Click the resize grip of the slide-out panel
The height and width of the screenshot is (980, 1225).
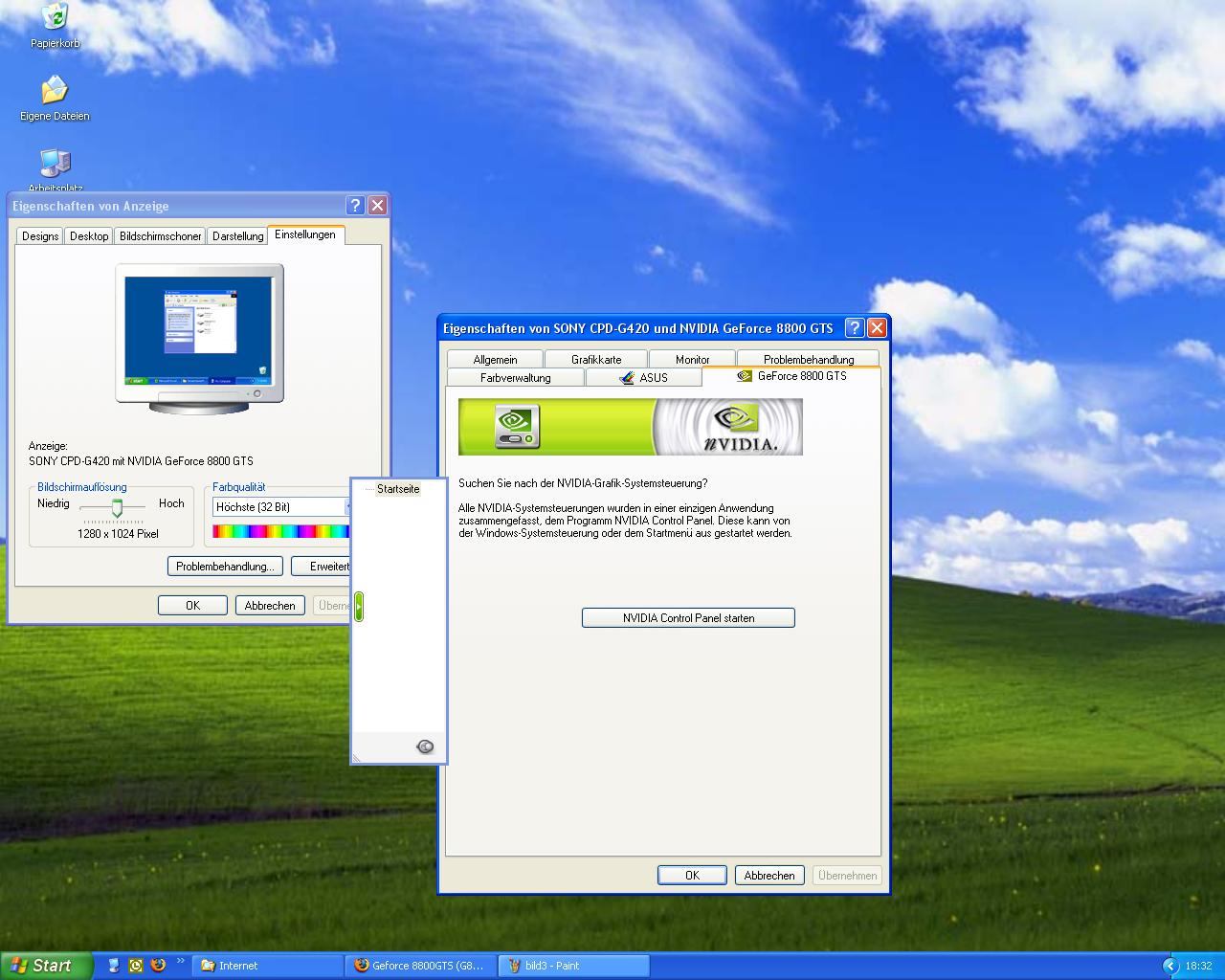pyautogui.click(x=356, y=757)
